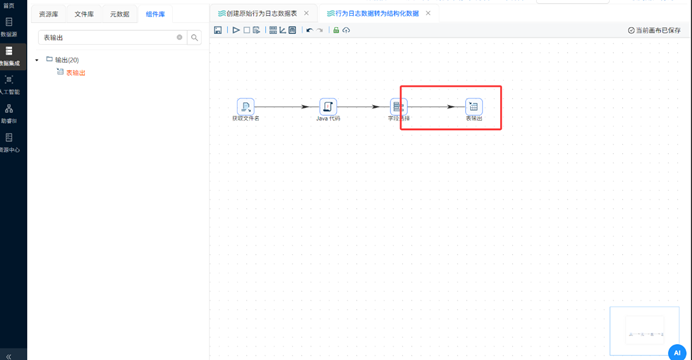Collapse the sidebar with double-chevron icon
This screenshot has width=692, height=360.
click(x=8, y=356)
